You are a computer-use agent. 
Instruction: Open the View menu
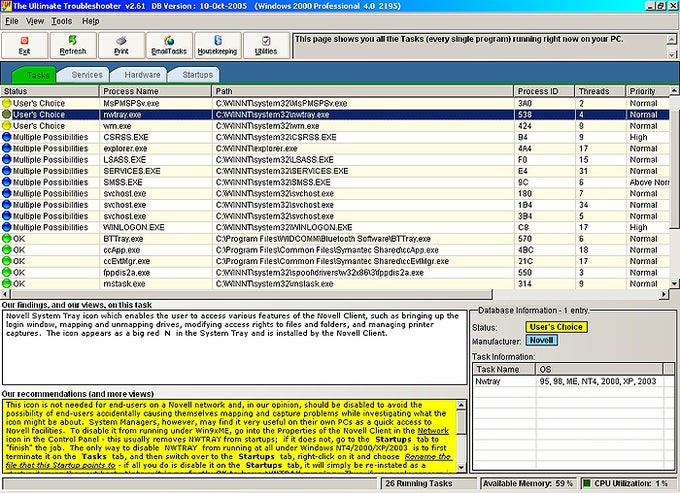point(35,21)
